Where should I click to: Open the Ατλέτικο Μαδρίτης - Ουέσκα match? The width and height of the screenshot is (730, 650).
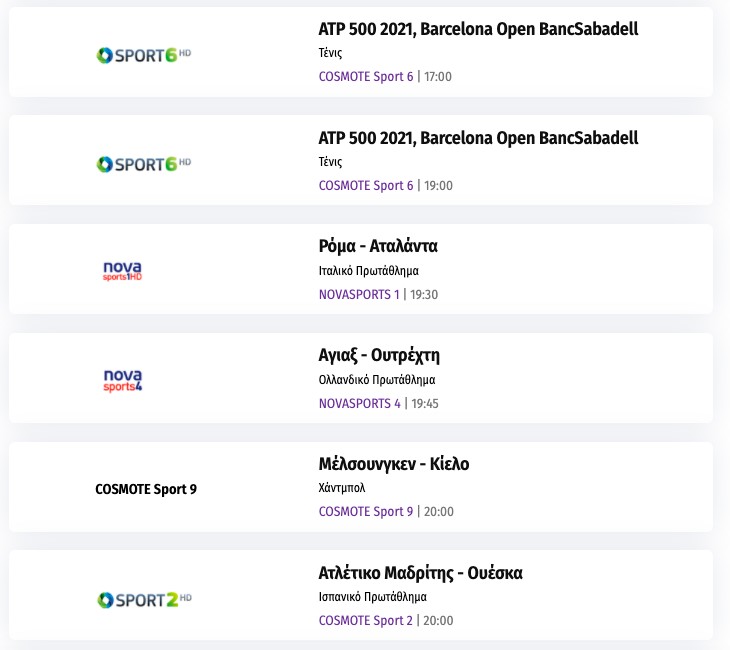[420, 573]
